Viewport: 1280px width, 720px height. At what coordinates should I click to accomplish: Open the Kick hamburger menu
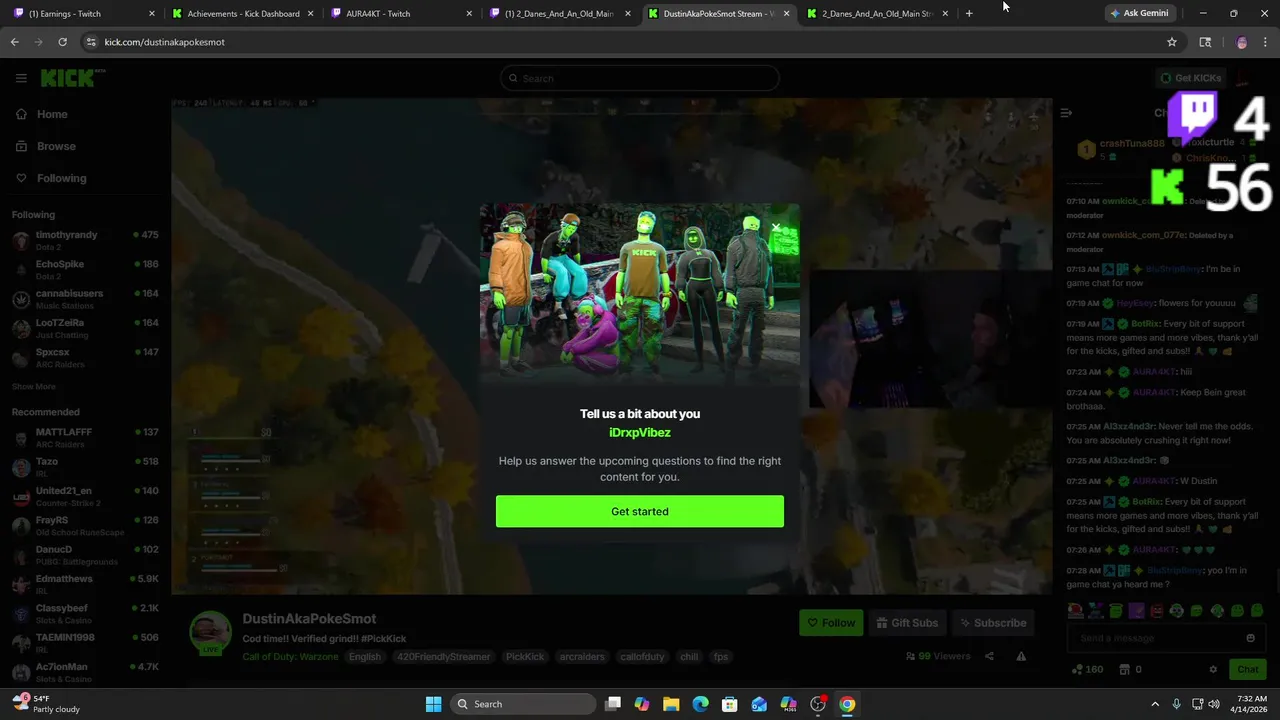21,78
